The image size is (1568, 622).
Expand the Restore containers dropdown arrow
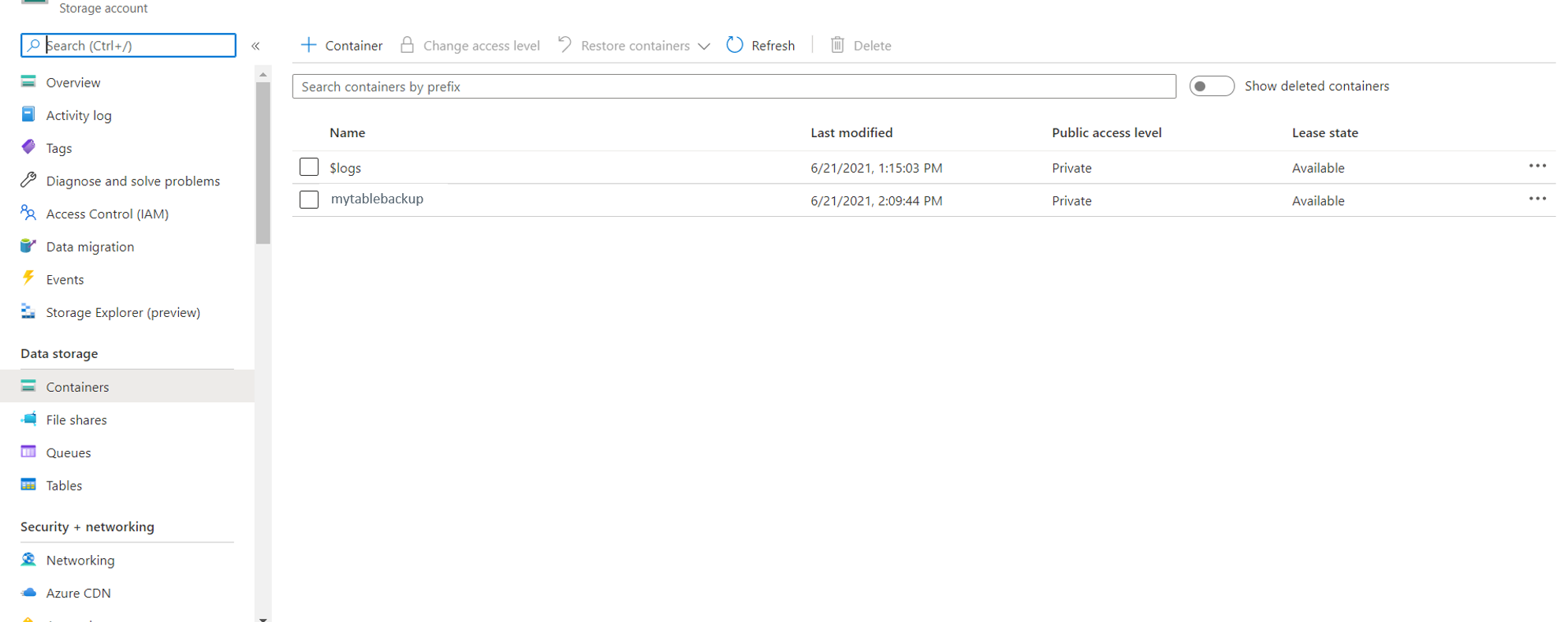pos(704,46)
